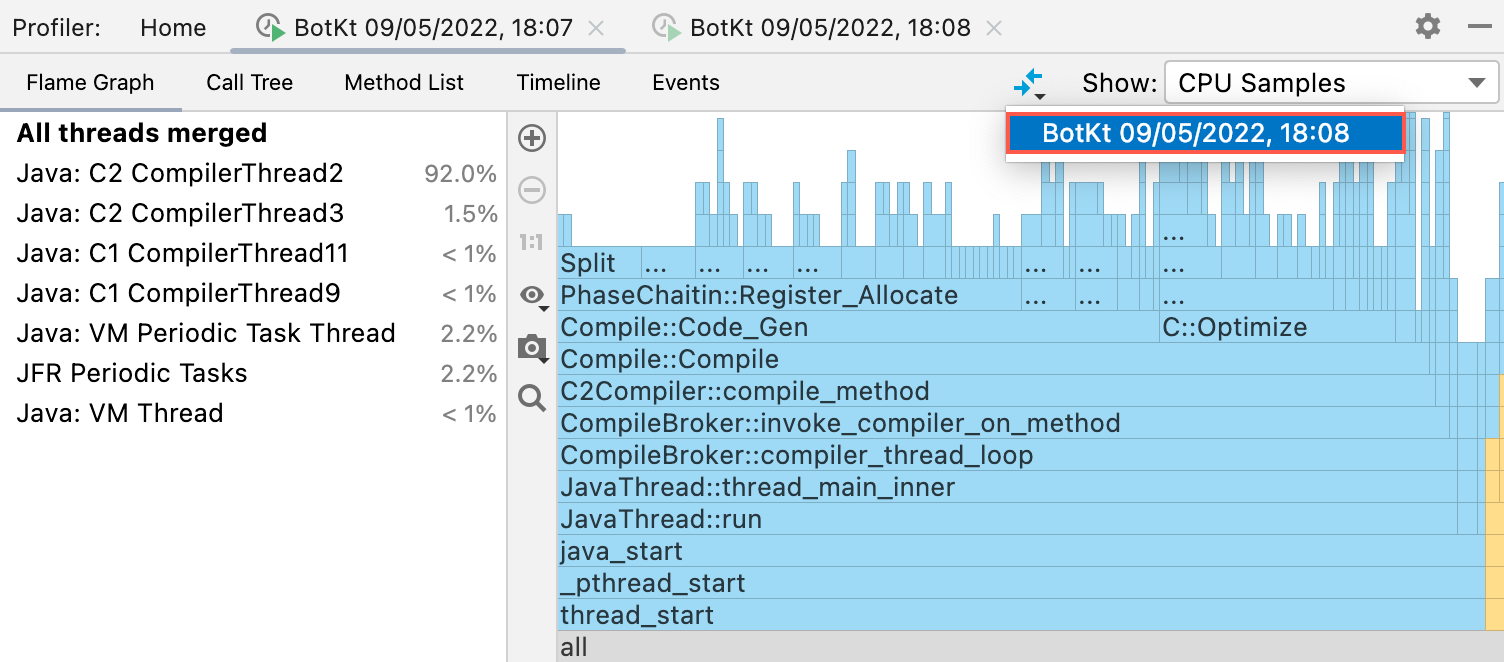Zoom out the flame graph
Screen dimensions: 1504x662
[532, 190]
